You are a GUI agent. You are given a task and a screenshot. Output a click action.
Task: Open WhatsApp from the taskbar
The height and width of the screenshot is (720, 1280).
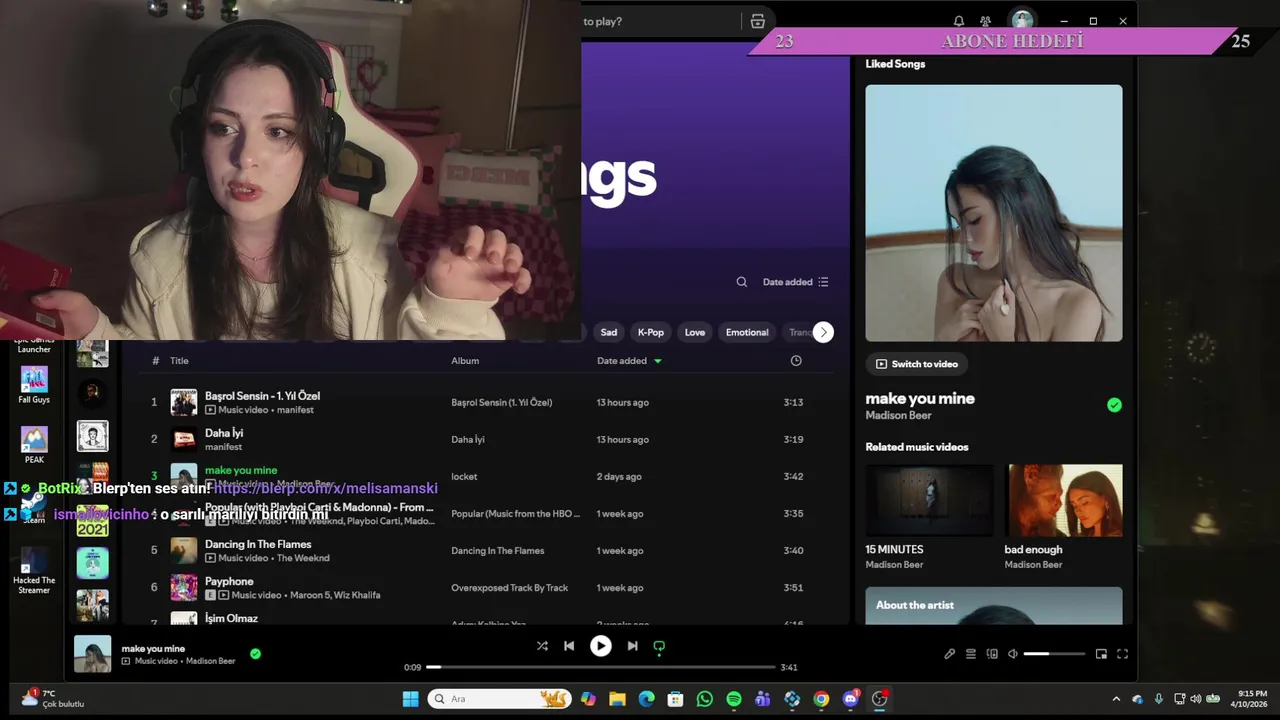[x=705, y=699]
